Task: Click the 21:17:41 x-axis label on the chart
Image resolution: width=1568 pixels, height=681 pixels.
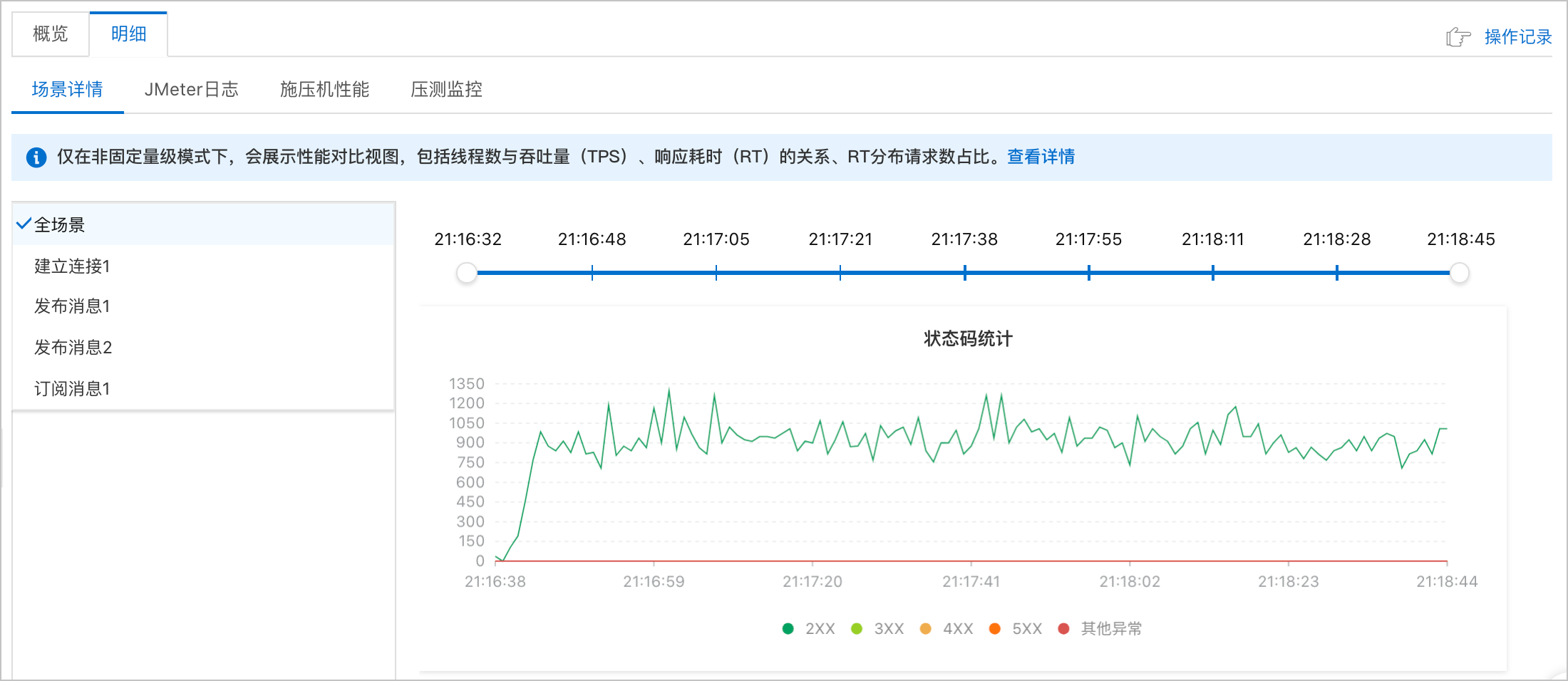Action: pyautogui.click(x=971, y=581)
